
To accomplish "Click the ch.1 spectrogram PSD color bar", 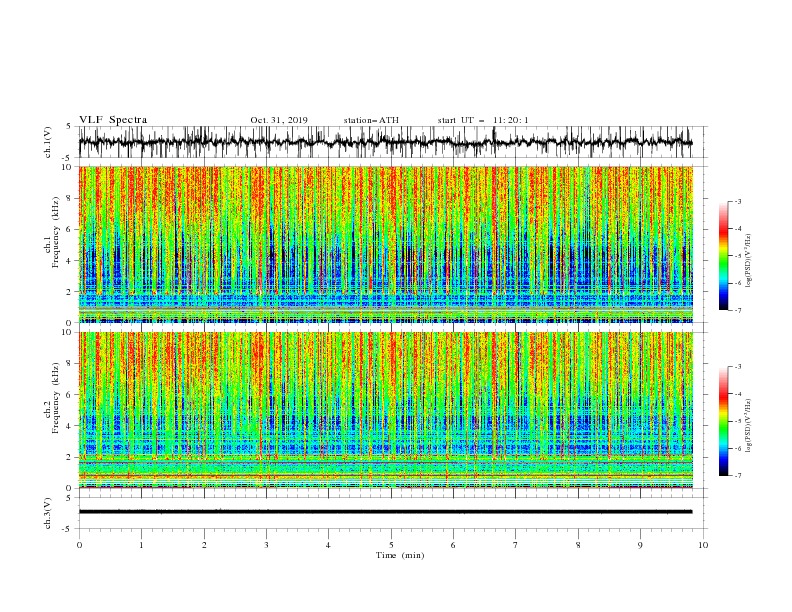I will click(724, 256).
